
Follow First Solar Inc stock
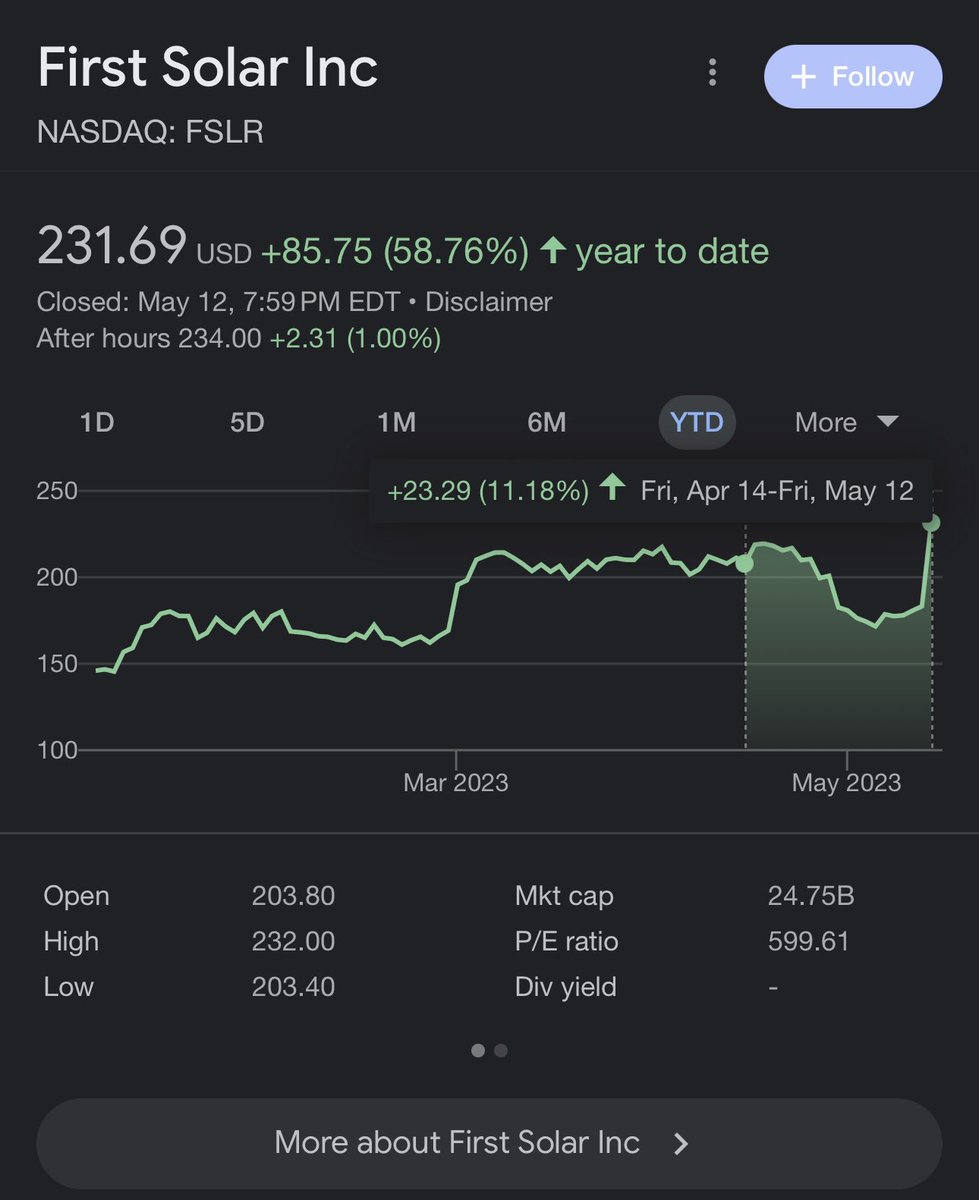(x=852, y=77)
